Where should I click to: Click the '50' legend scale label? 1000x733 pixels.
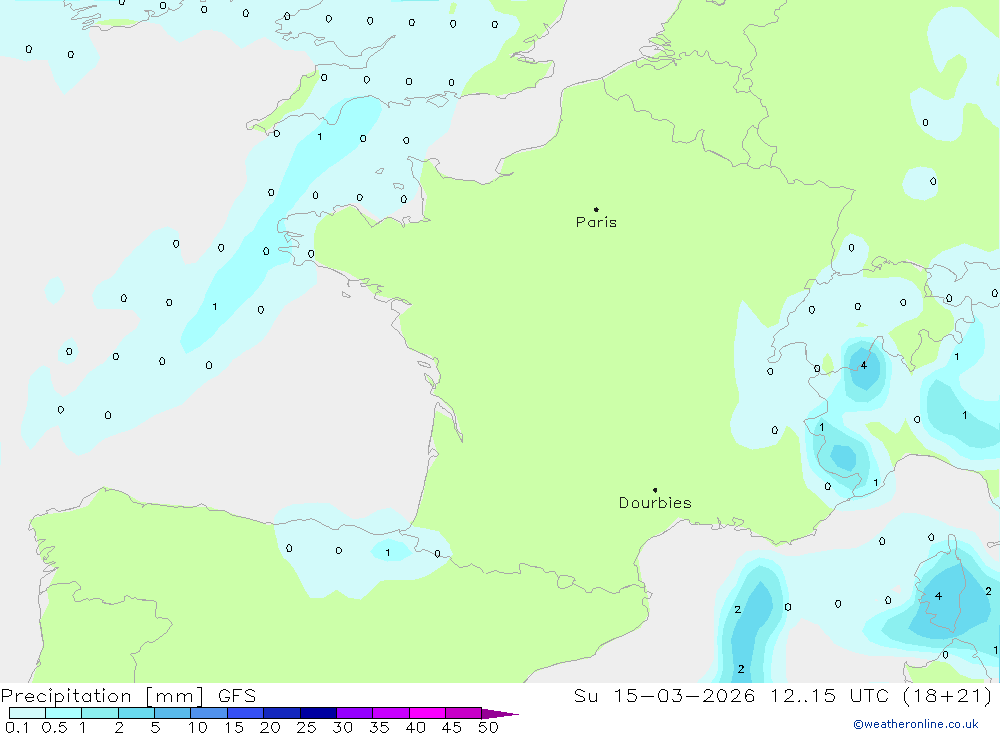click(x=489, y=727)
